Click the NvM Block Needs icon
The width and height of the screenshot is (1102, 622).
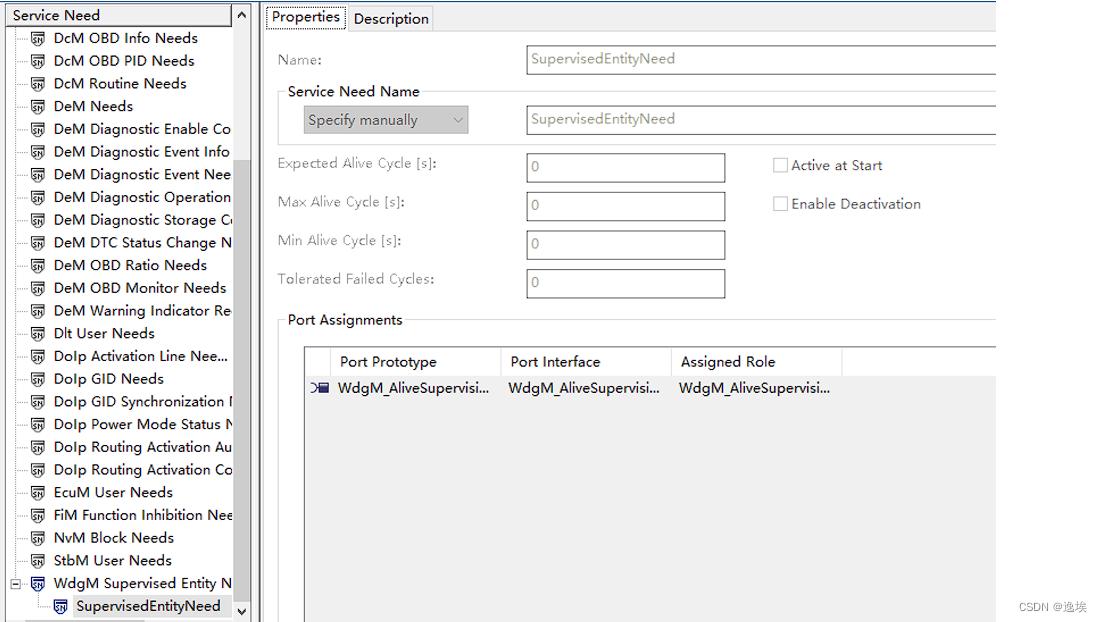[37, 537]
